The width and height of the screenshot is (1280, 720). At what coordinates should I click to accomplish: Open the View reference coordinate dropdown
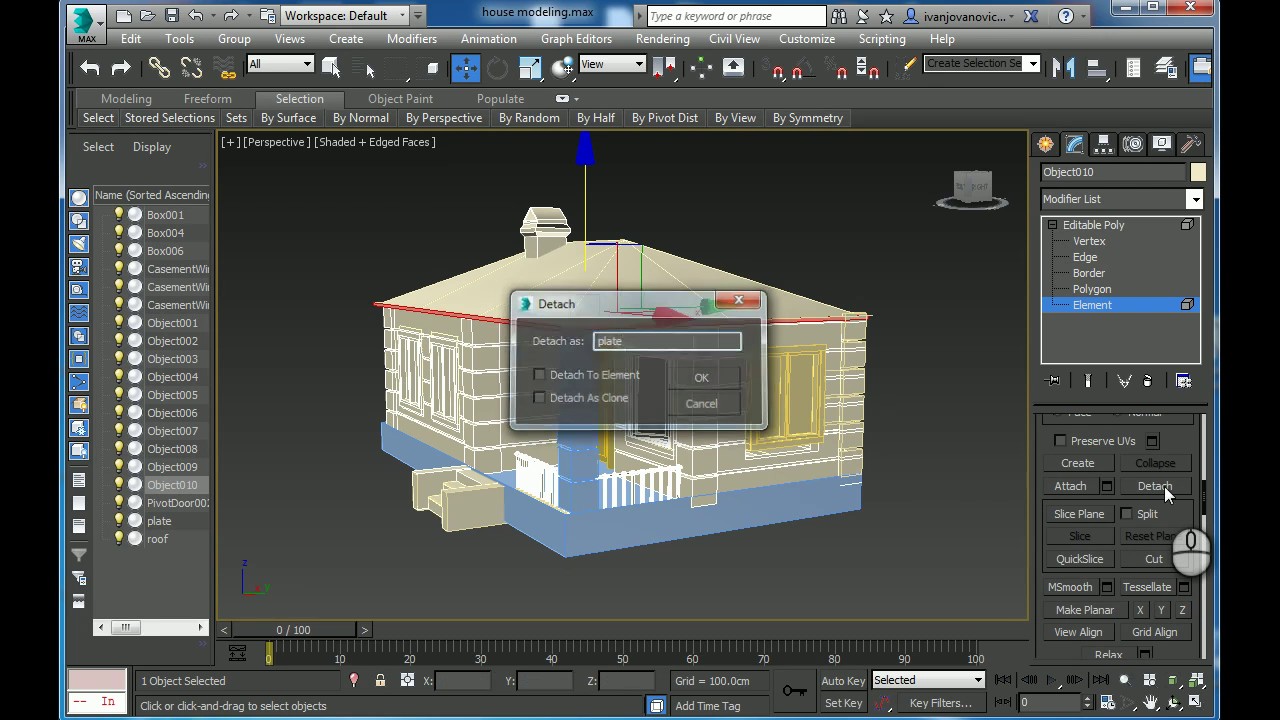[x=612, y=64]
